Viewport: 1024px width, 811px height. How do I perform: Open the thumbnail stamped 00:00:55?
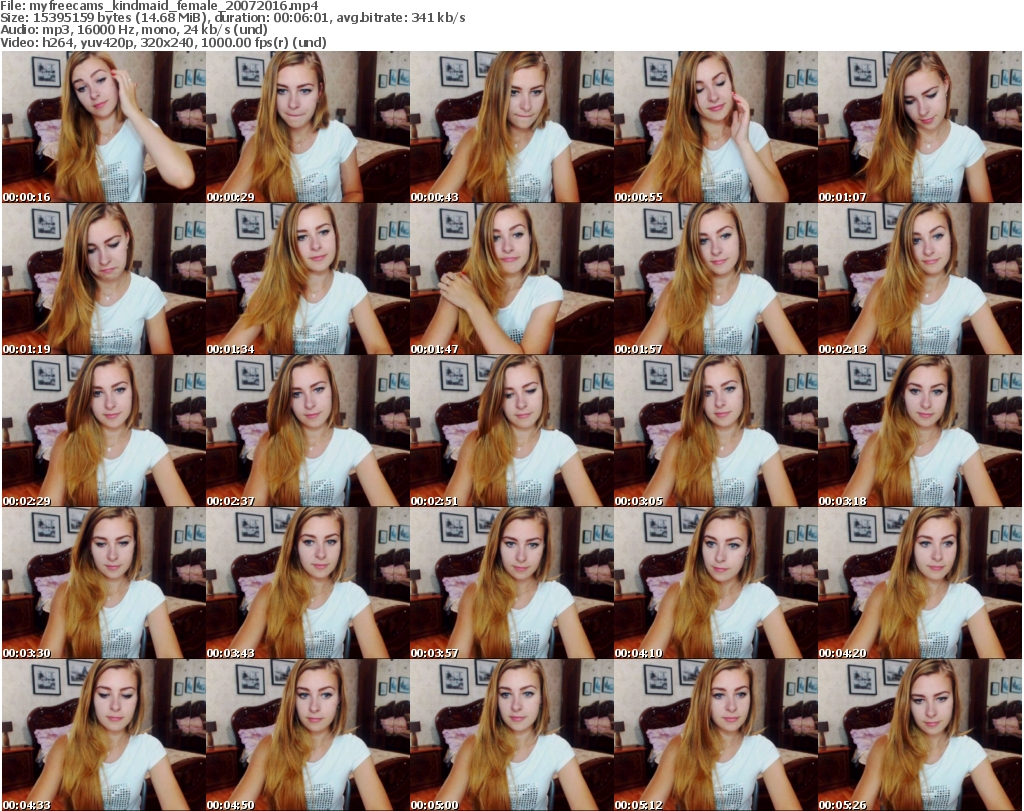[x=716, y=127]
